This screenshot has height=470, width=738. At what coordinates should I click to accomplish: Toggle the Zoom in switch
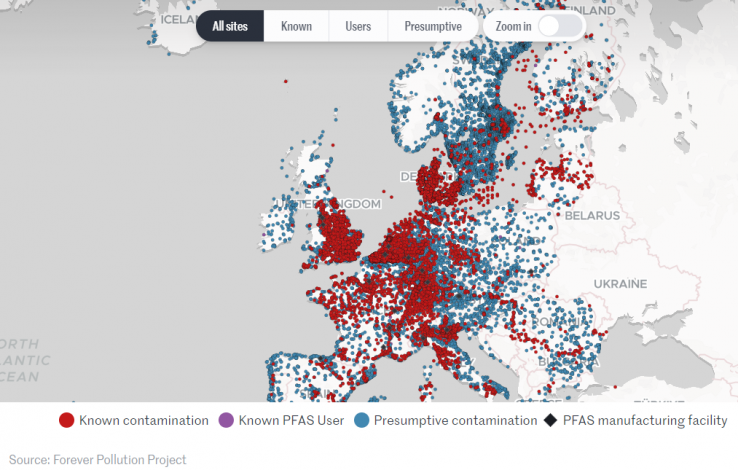pyautogui.click(x=560, y=26)
